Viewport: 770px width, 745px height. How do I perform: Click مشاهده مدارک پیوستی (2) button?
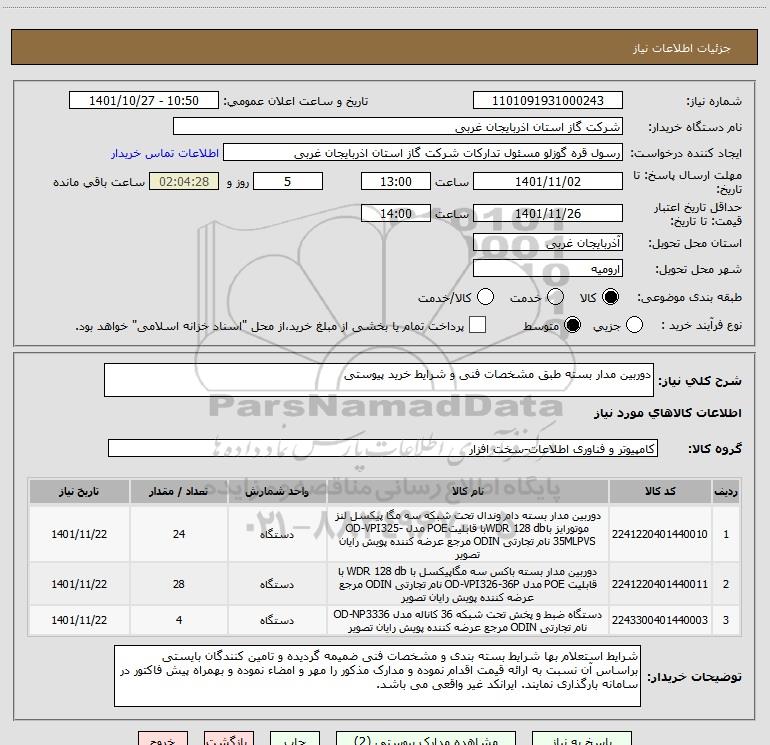coord(426,738)
